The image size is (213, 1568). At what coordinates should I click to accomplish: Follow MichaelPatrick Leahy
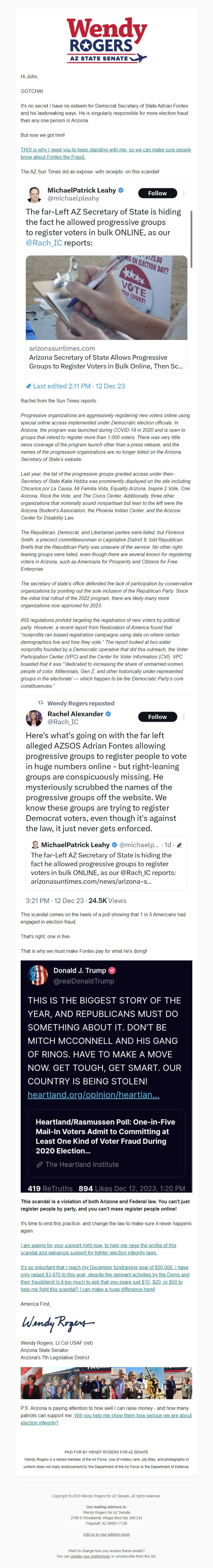coord(157,193)
